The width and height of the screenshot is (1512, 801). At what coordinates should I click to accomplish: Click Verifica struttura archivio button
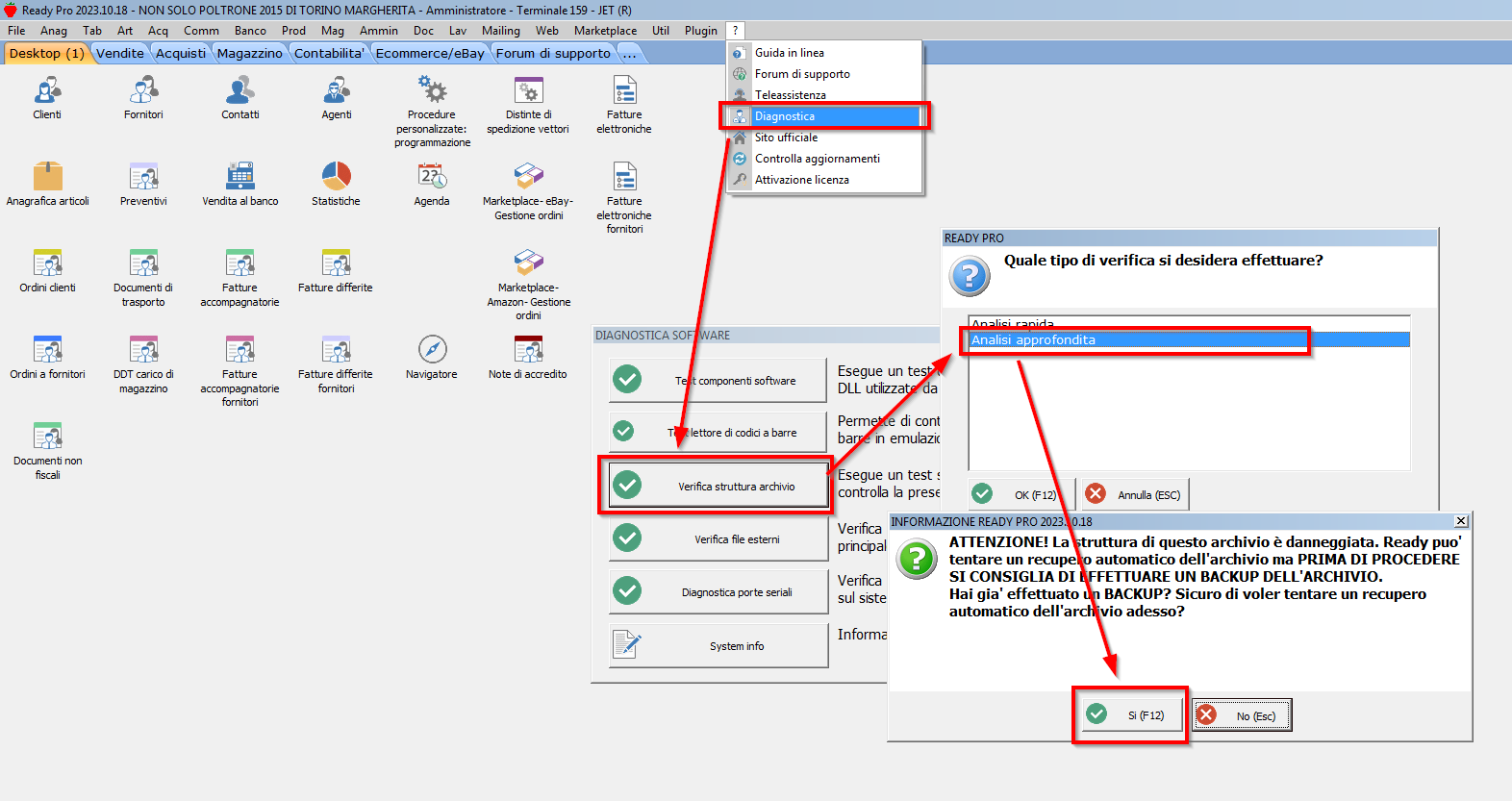(x=718, y=486)
